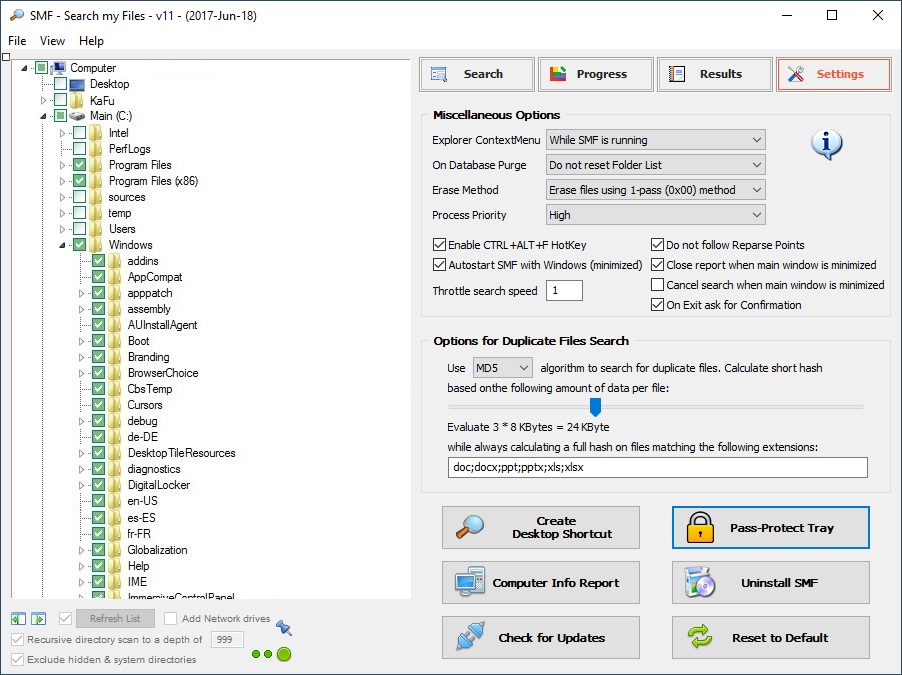Check the Users folder checkbox
This screenshot has height=675, width=902.
(79, 228)
